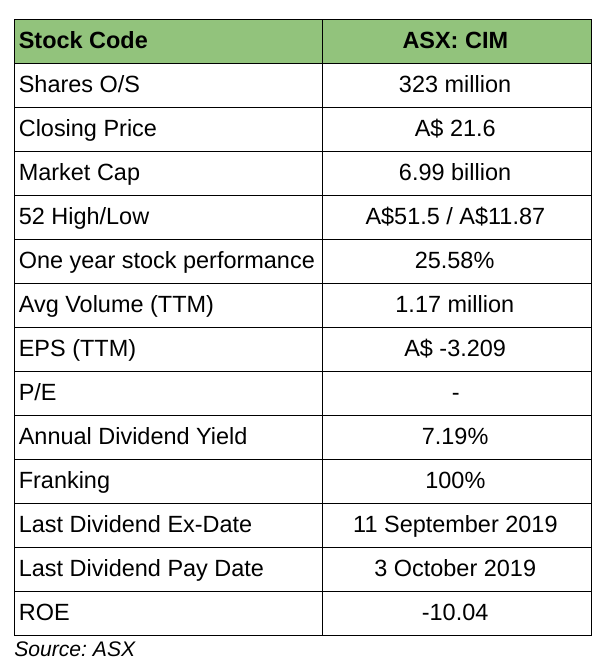Select the ASX: CIM header cell
The image size is (604, 664).
455,41
